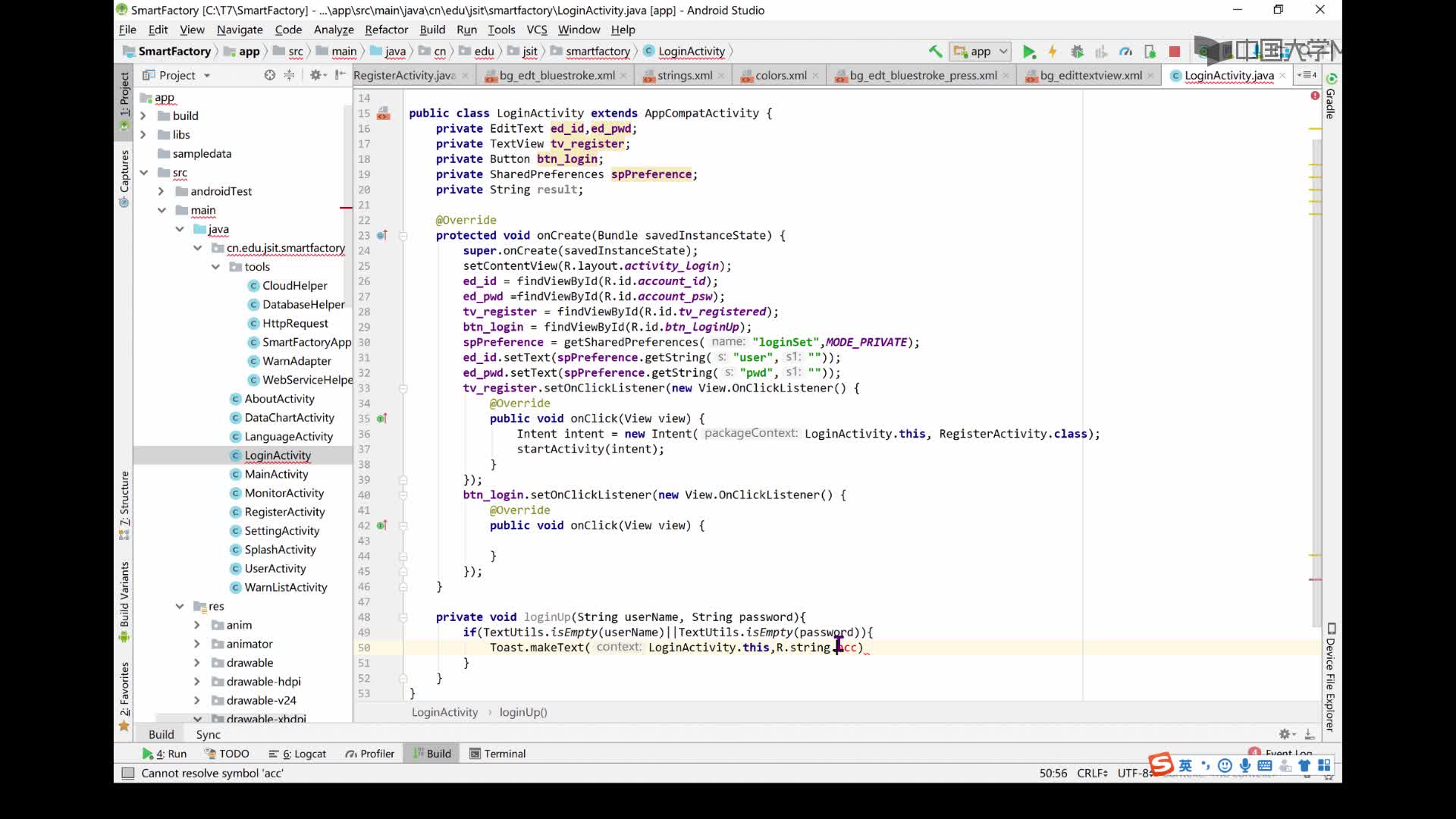The height and width of the screenshot is (819, 1456).
Task: Collapse the res folder
Action: (x=180, y=606)
